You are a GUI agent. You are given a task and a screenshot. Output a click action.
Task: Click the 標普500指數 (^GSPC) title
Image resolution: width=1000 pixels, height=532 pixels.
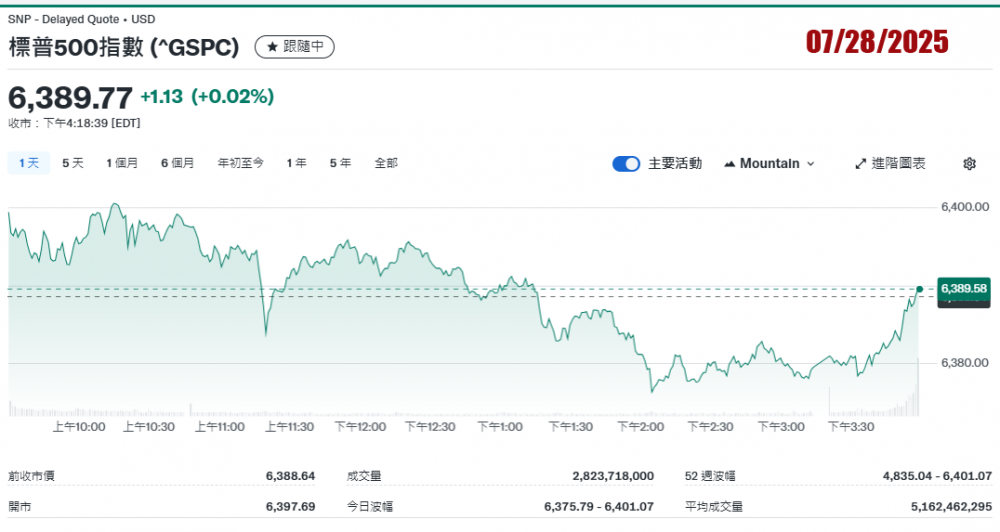click(124, 47)
